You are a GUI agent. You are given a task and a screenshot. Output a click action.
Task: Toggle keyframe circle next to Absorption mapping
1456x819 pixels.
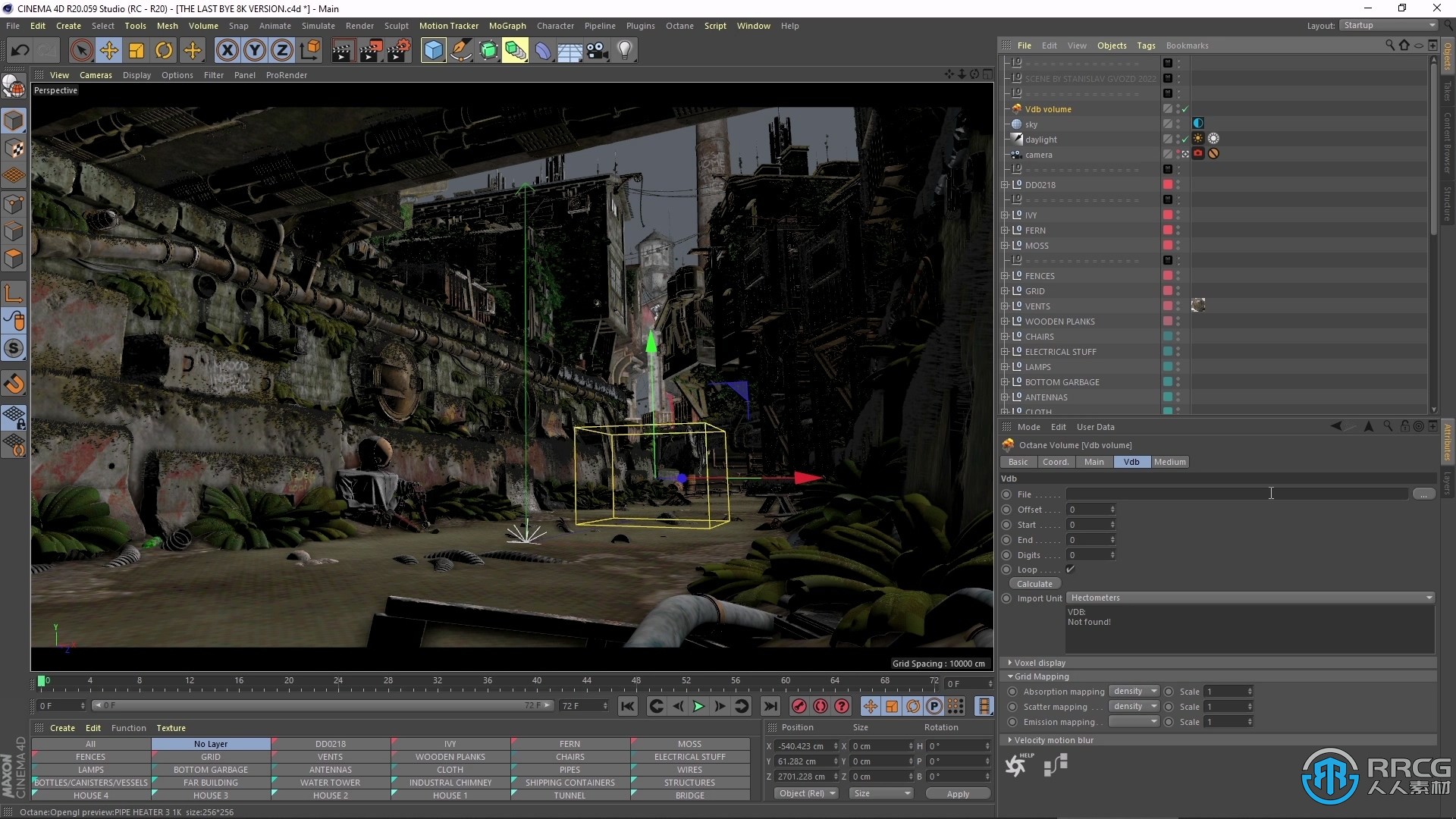tap(1012, 692)
